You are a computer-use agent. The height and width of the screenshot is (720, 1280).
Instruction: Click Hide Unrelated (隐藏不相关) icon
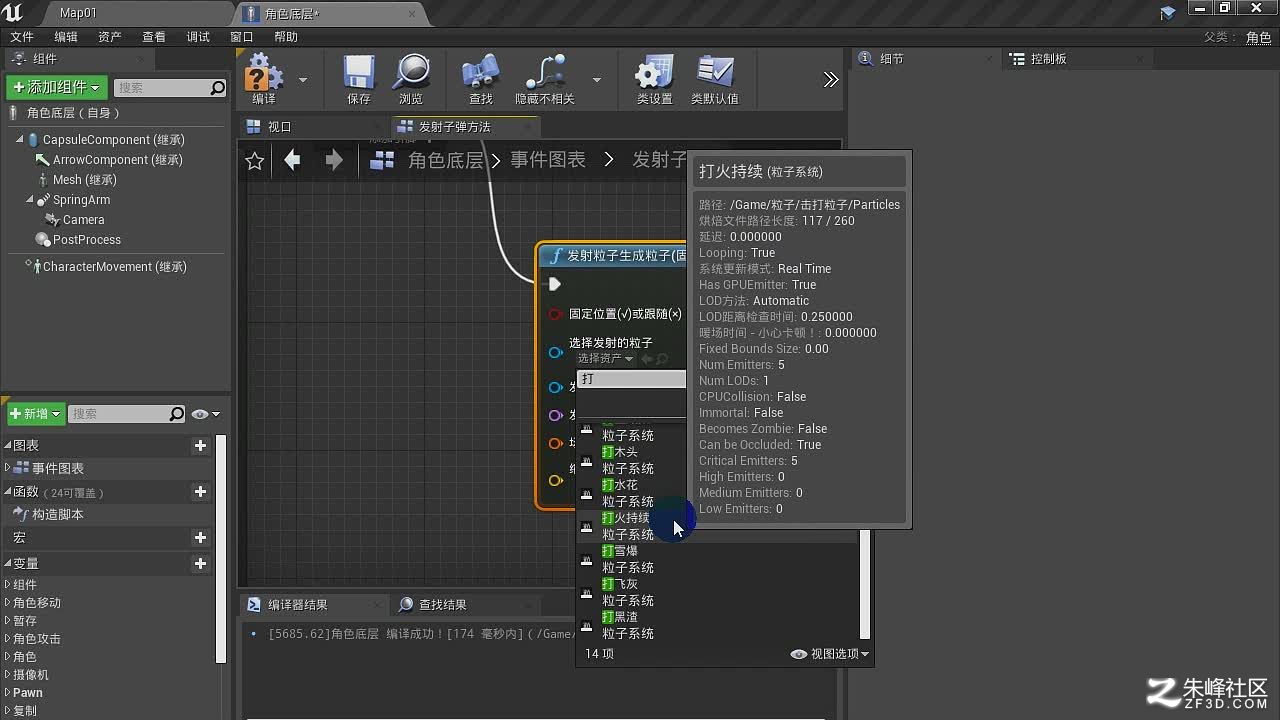tap(545, 73)
